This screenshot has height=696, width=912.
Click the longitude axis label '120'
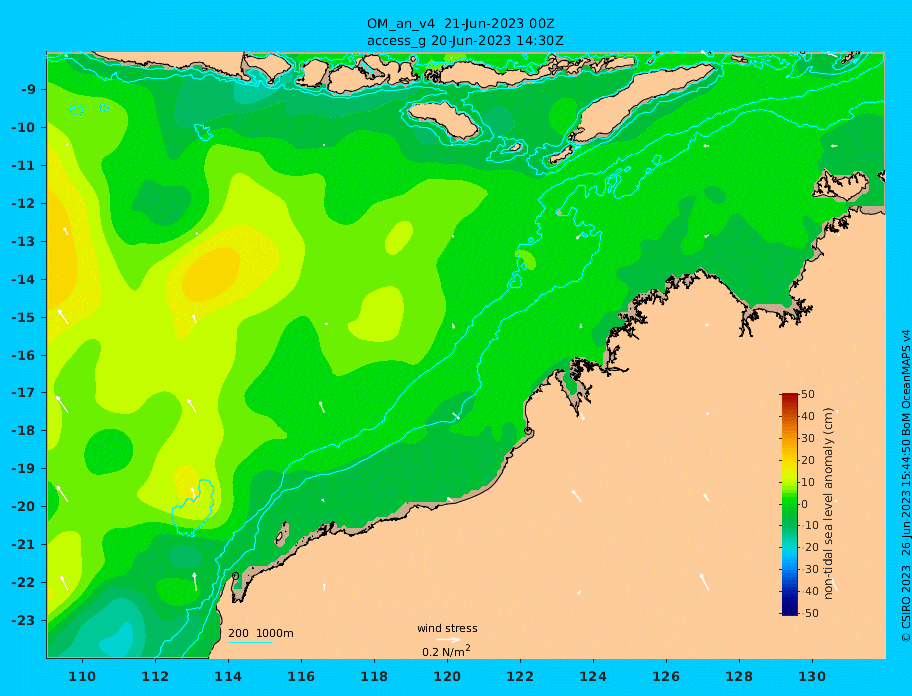447,677
